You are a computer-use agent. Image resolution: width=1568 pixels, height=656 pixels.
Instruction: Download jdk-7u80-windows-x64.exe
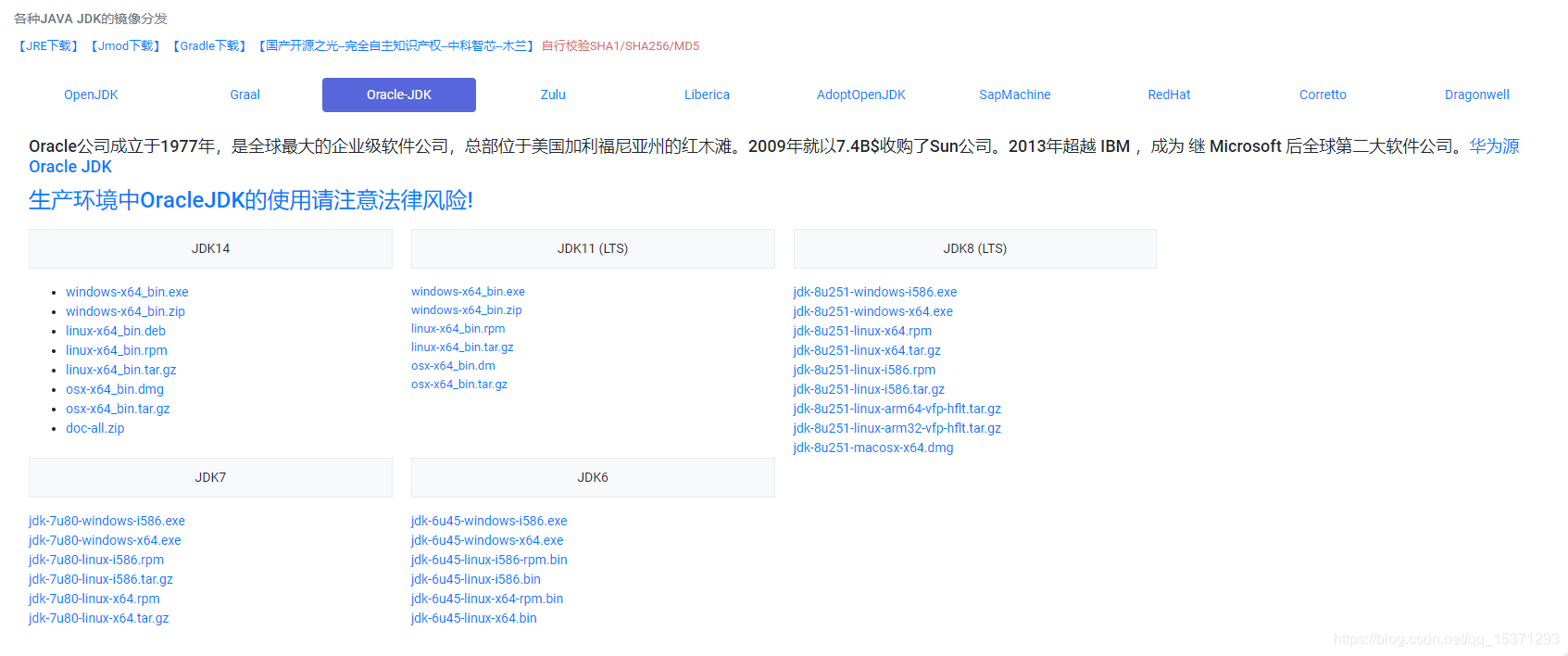click(x=105, y=540)
